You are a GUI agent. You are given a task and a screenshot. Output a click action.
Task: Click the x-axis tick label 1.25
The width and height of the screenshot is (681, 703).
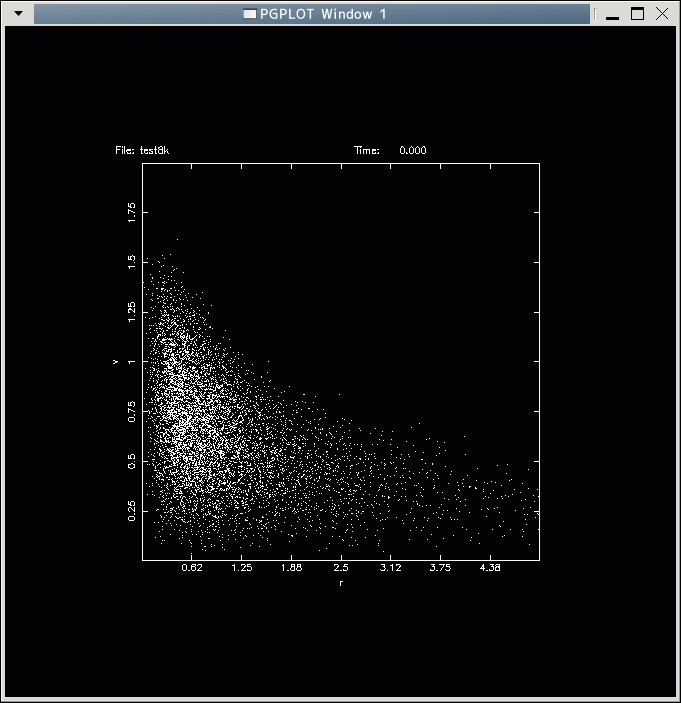[x=241, y=568]
